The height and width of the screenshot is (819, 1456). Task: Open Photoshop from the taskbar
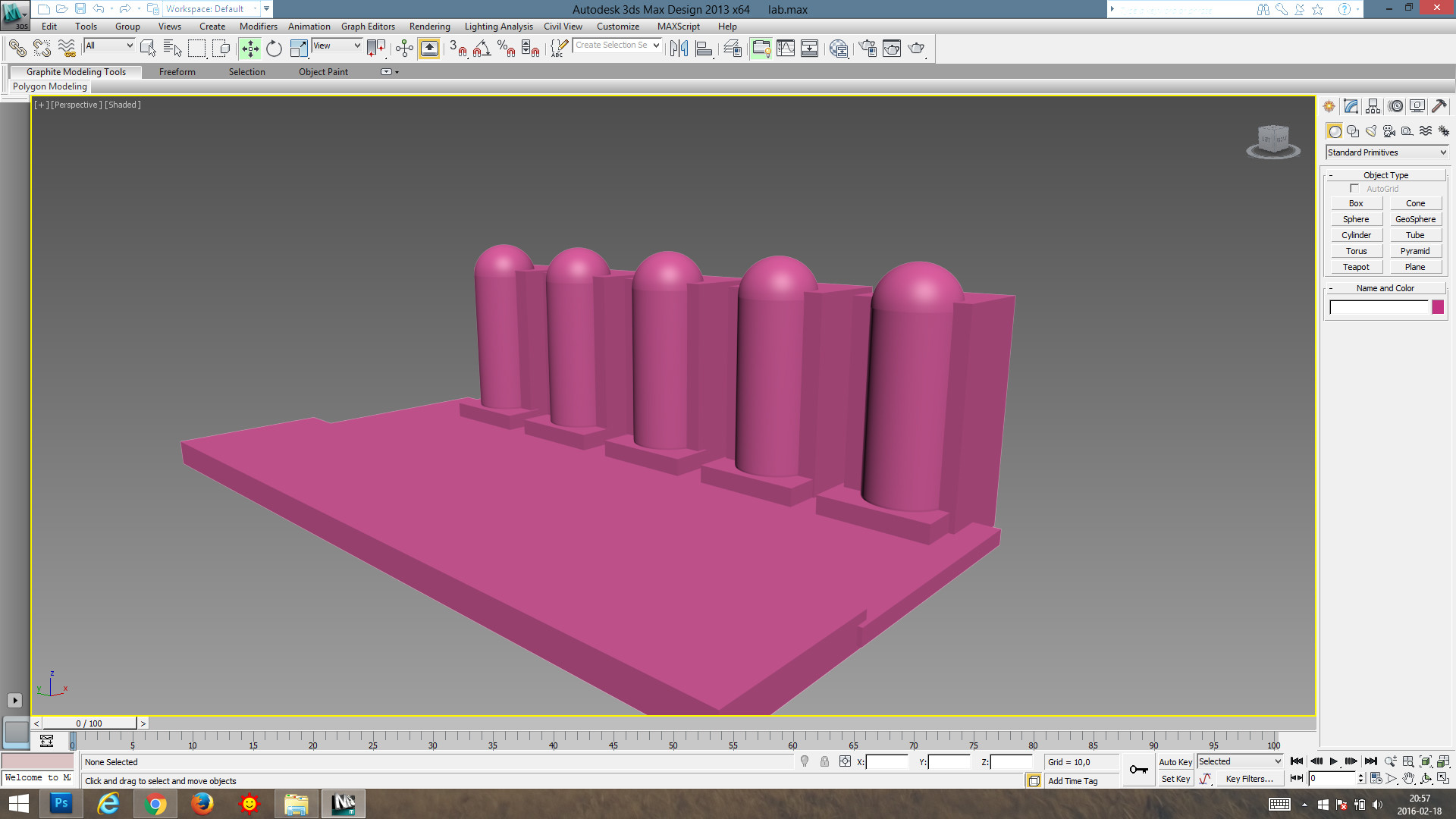point(61,803)
